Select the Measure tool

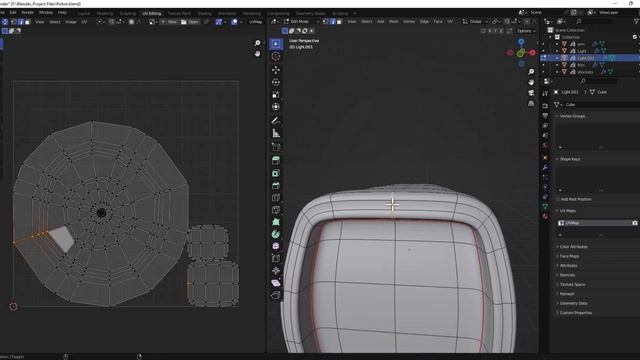(276, 133)
